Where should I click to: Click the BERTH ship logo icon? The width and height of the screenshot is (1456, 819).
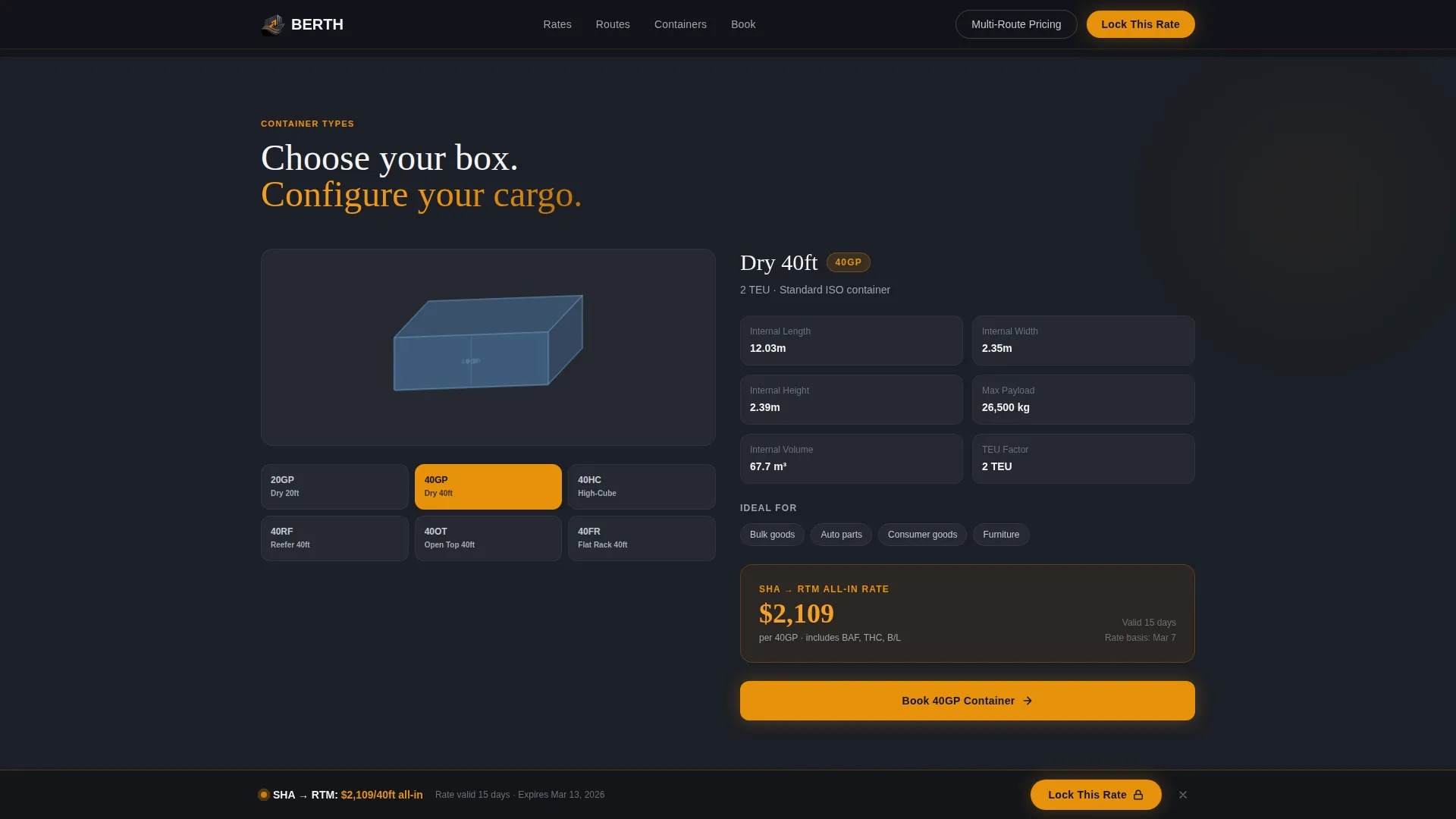click(273, 25)
